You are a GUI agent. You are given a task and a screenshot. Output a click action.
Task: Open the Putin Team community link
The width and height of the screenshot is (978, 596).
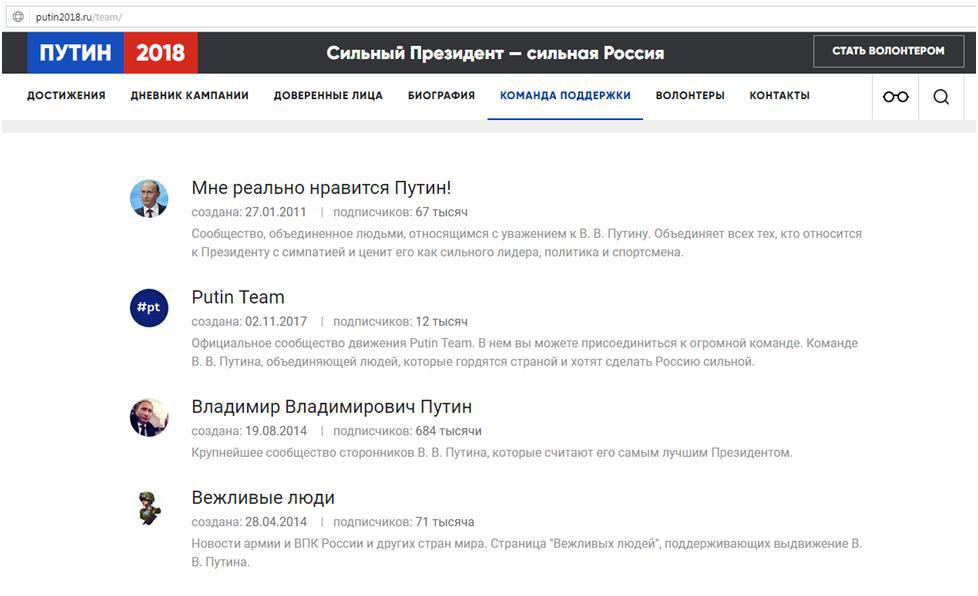[238, 297]
